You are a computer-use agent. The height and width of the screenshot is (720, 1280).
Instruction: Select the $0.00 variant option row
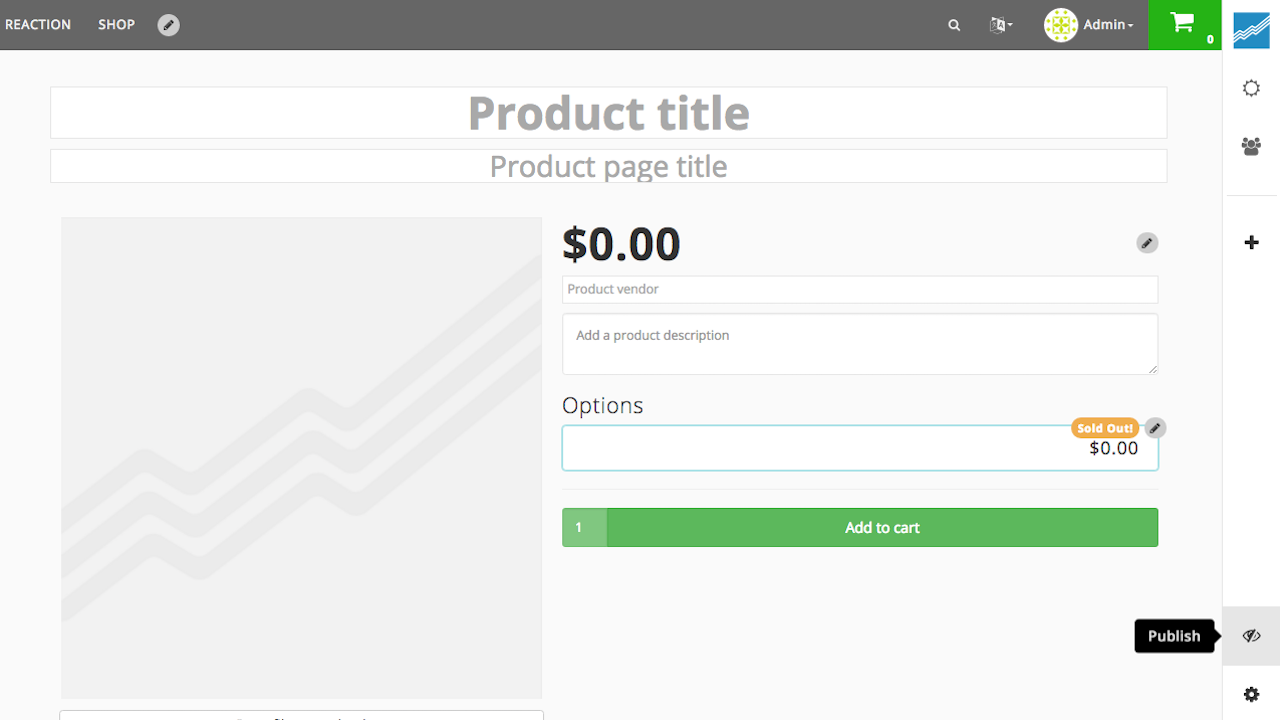[x=860, y=449]
